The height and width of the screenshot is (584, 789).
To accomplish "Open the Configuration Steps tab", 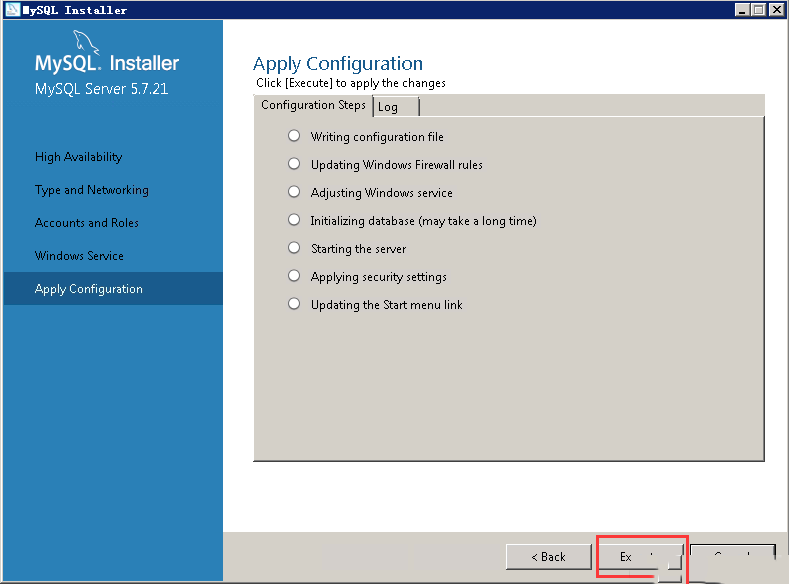I will [313, 105].
